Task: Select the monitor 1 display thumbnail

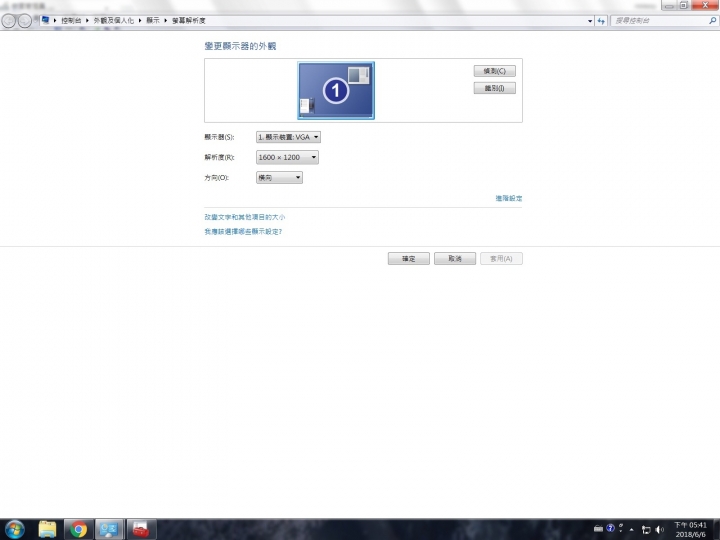Action: 336,90
